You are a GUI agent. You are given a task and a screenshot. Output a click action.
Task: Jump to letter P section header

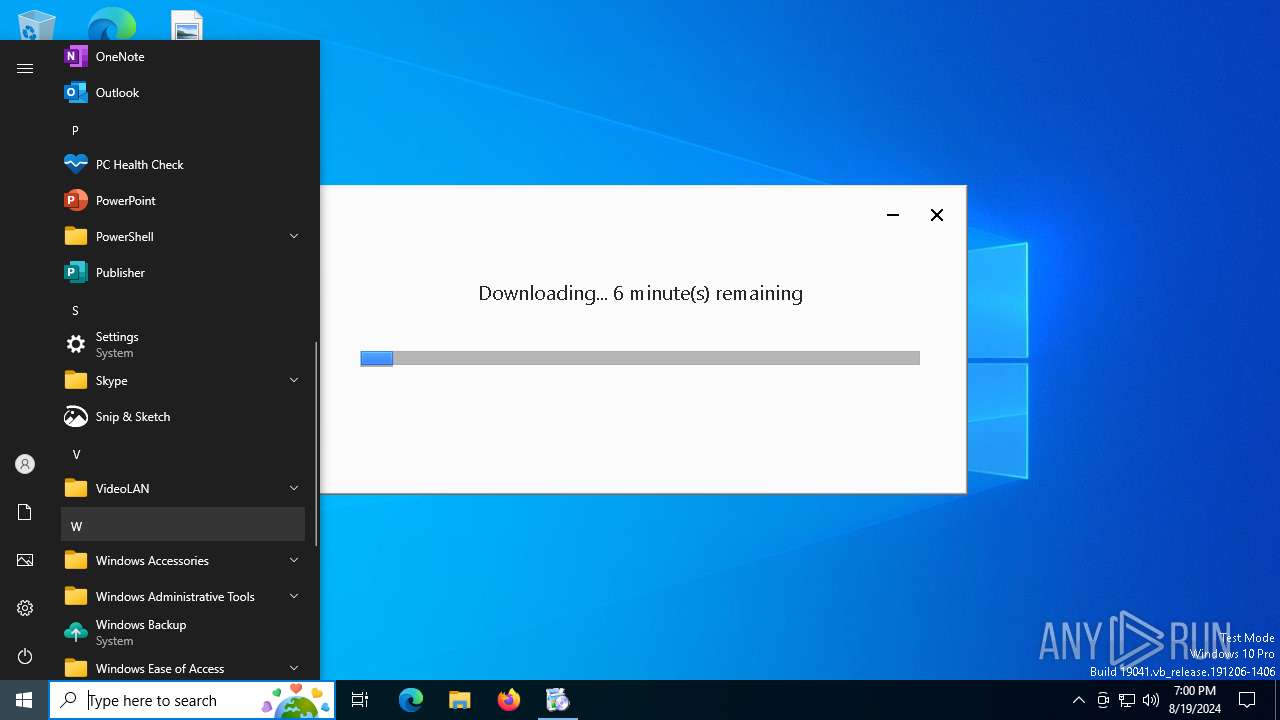(x=183, y=131)
